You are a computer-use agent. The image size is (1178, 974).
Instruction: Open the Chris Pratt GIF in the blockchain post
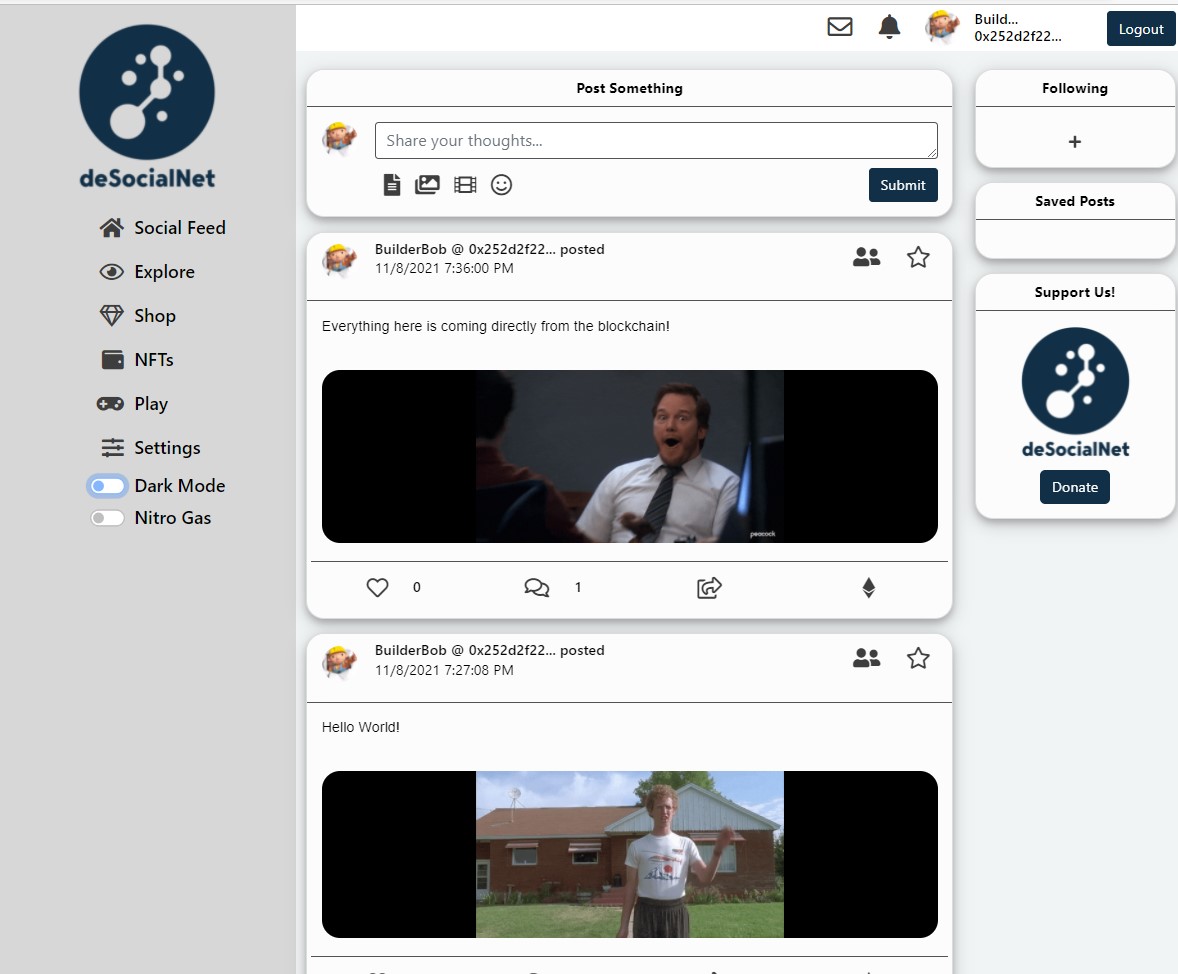tap(630, 456)
